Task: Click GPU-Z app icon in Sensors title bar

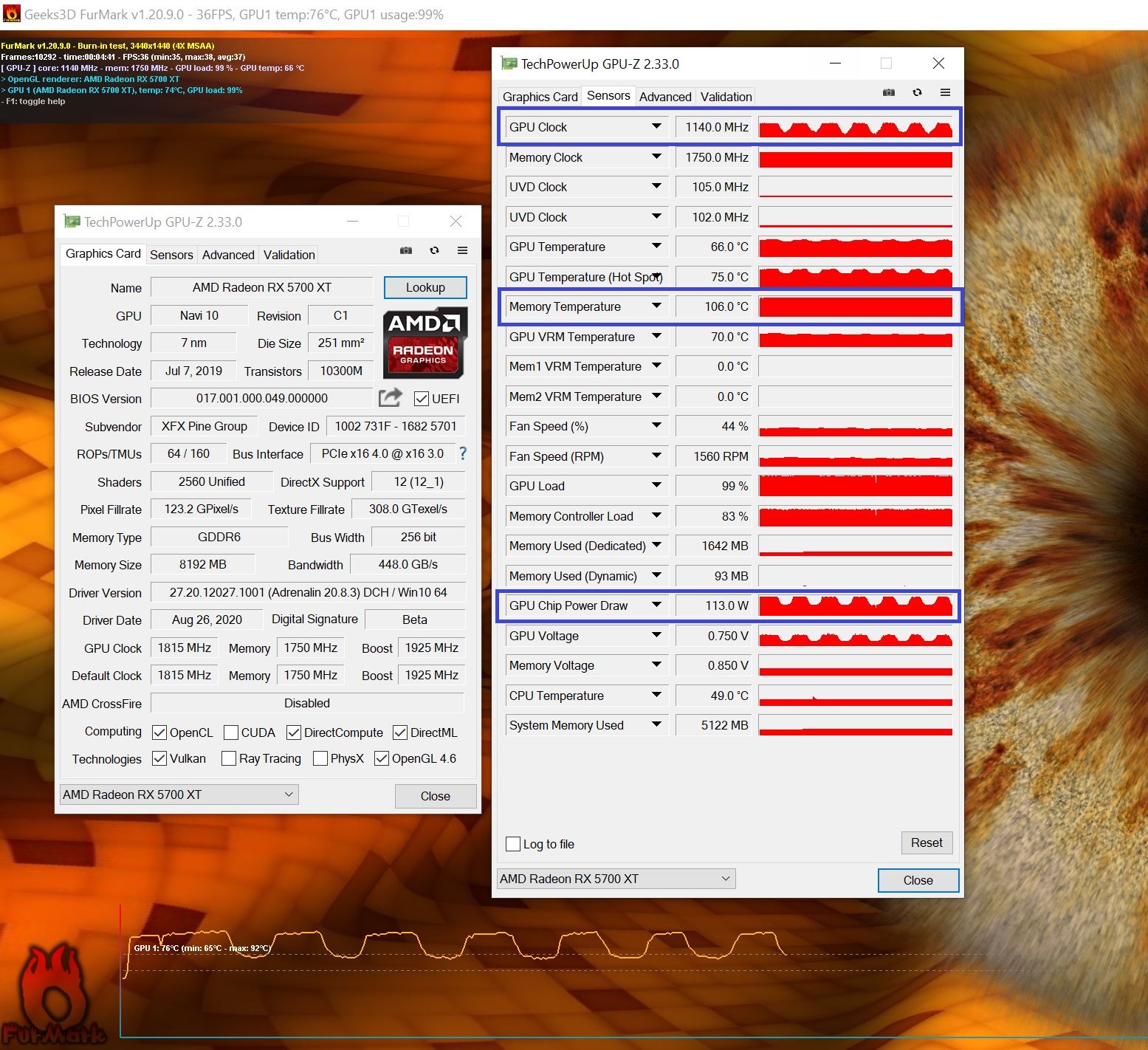Action: click(509, 64)
